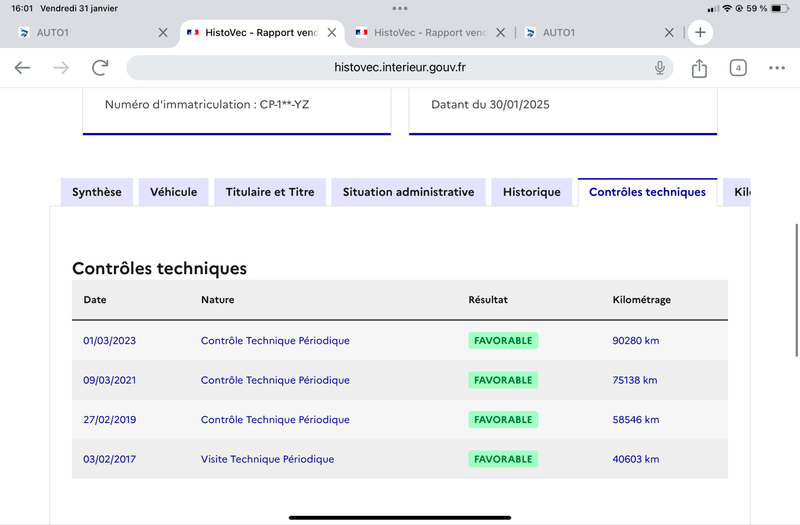Click FAVORABLE badge in 01/03/2023 row
This screenshot has width=800, height=525.
[503, 340]
